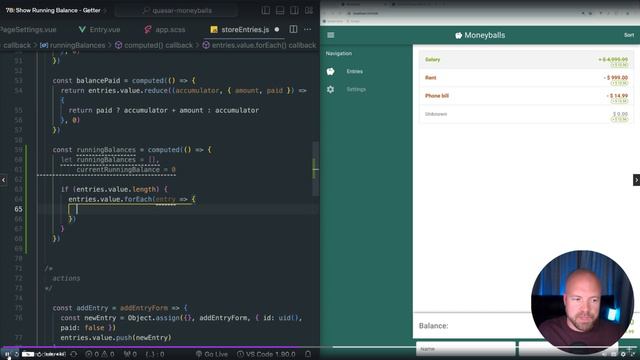Open the hamburger menu in Moneyballs
The image size is (640, 360).
click(331, 35)
